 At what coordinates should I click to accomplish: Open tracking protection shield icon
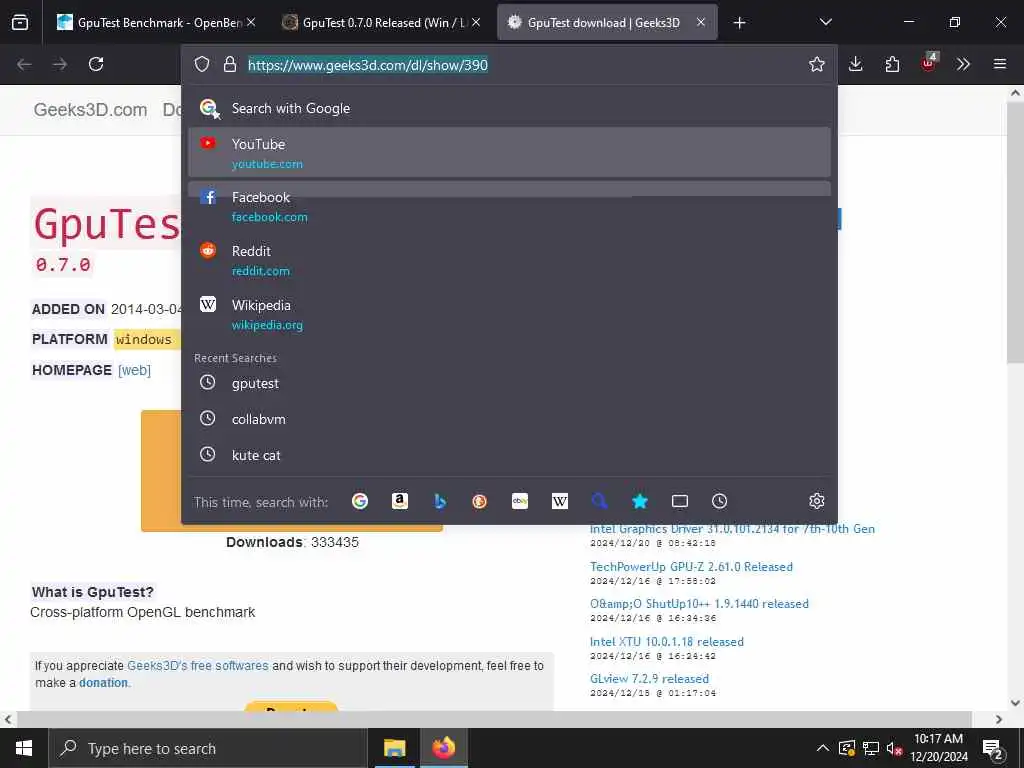(x=202, y=64)
